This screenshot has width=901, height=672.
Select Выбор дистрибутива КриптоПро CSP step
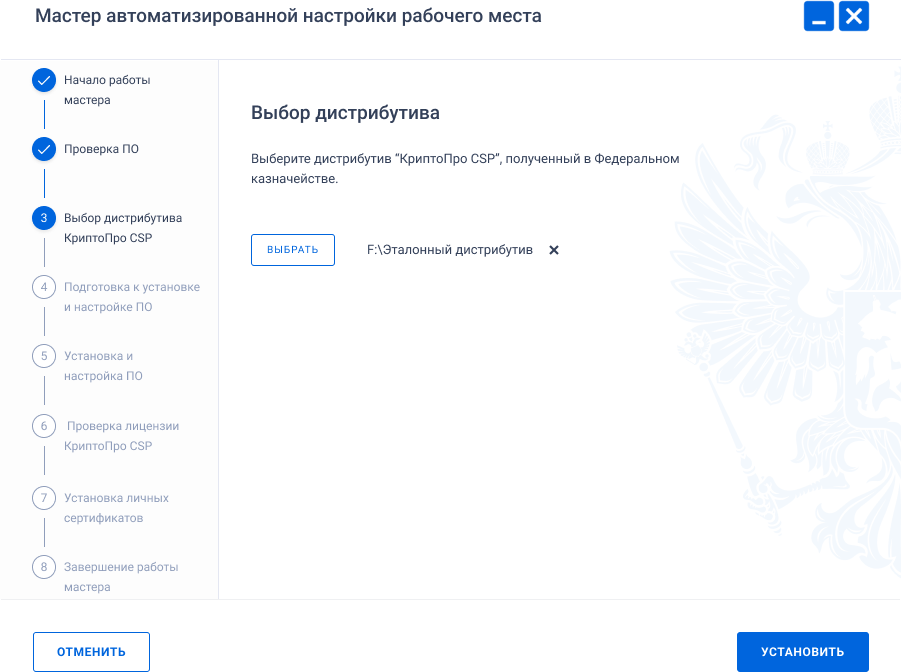(123, 228)
